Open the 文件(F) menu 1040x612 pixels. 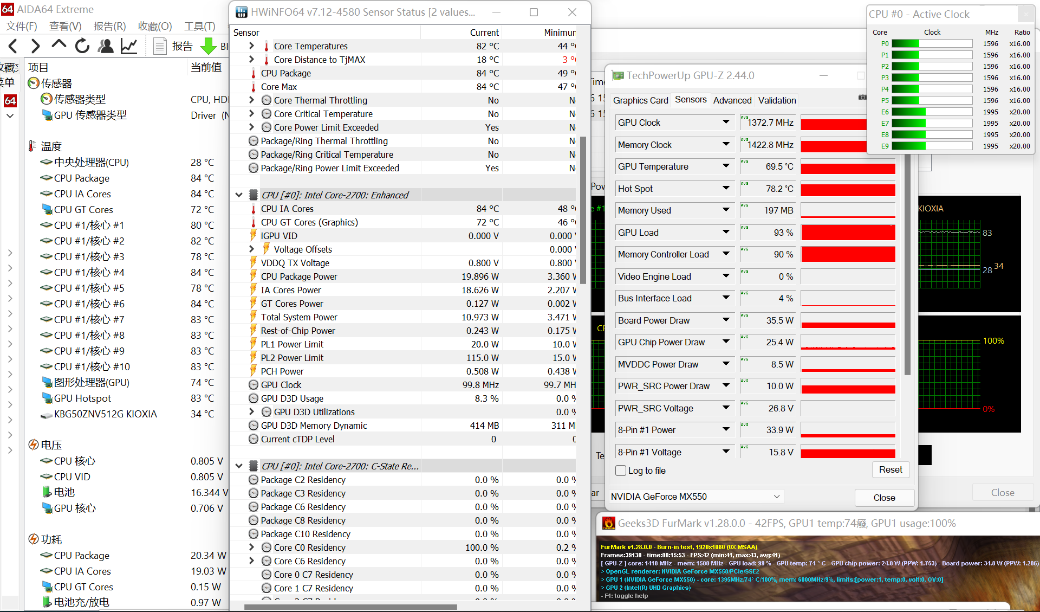(x=21, y=26)
